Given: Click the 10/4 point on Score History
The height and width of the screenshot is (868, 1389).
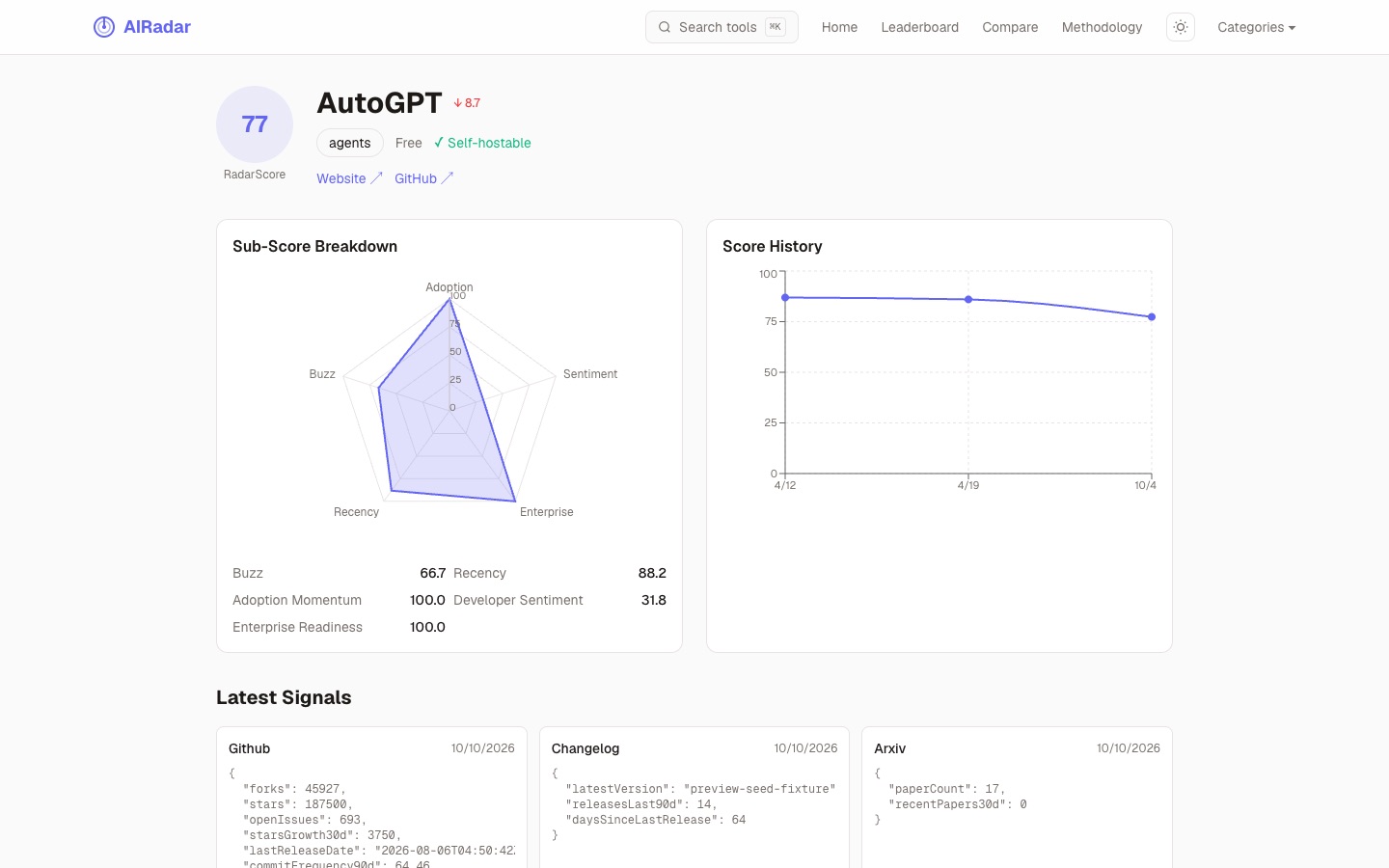Looking at the screenshot, I should pos(1152,317).
